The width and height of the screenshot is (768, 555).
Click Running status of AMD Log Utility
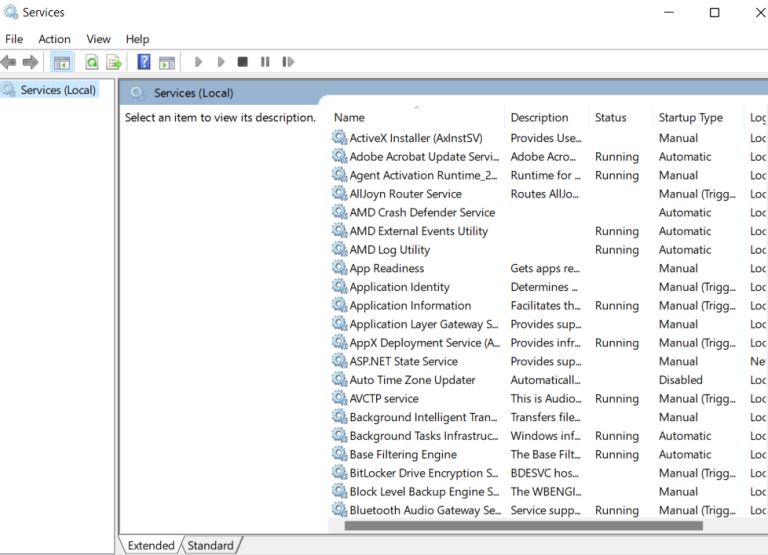pyautogui.click(x=617, y=250)
